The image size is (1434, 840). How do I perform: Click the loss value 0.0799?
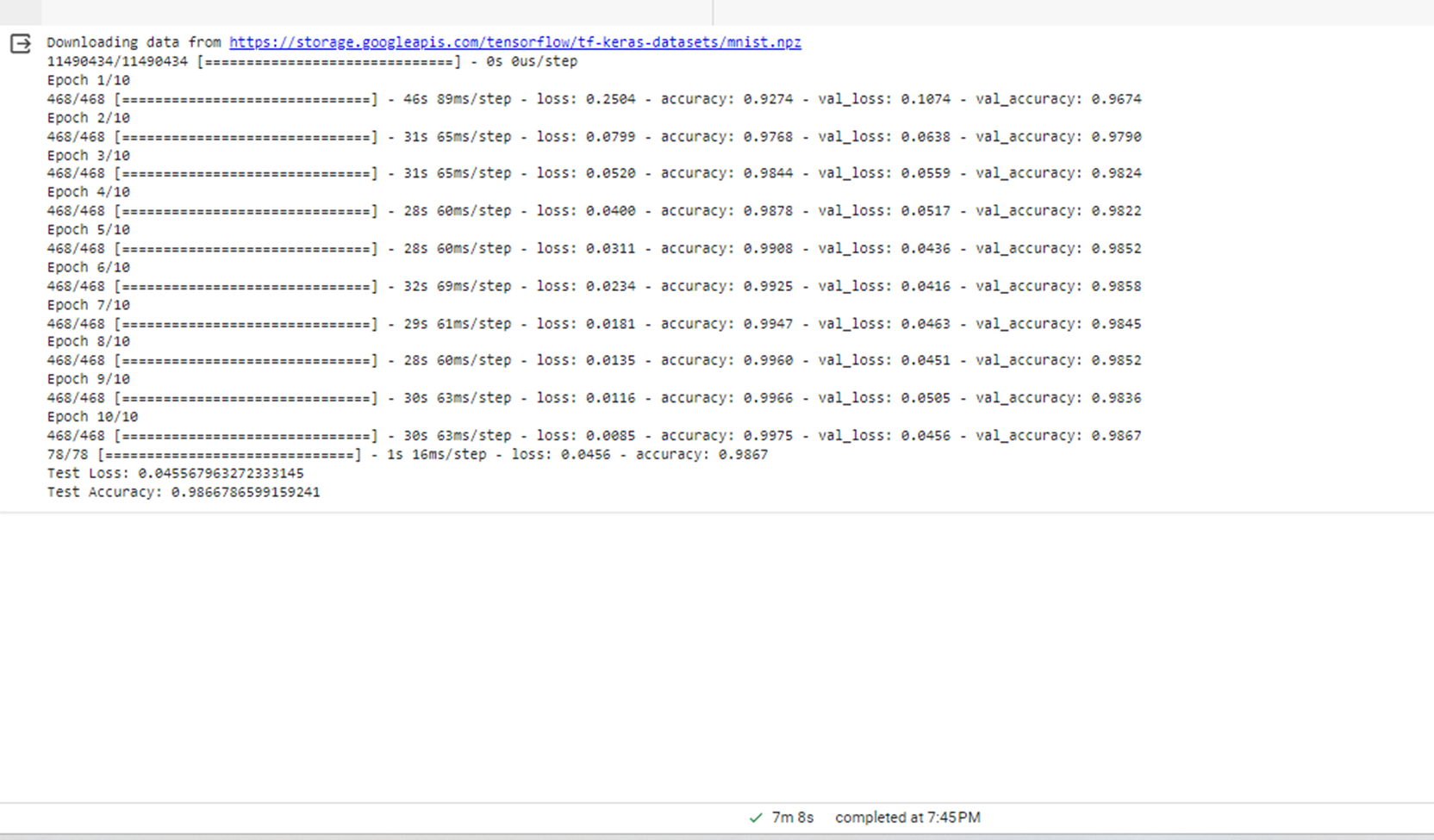coord(611,137)
